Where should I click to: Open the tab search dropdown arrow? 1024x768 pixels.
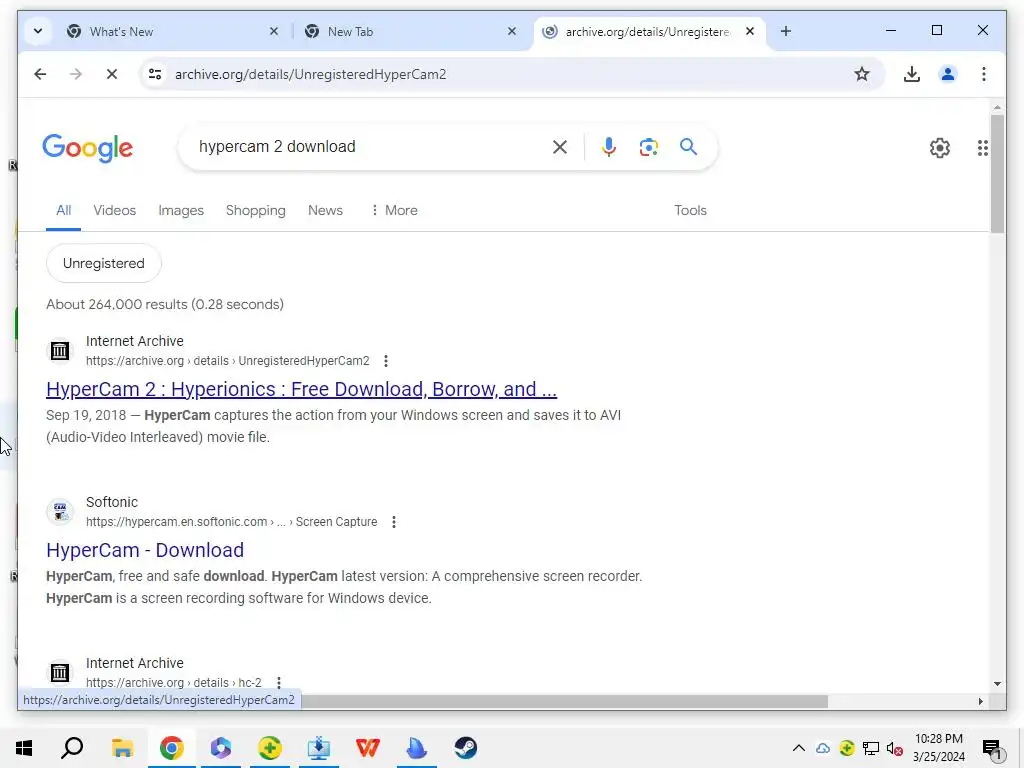click(x=38, y=31)
